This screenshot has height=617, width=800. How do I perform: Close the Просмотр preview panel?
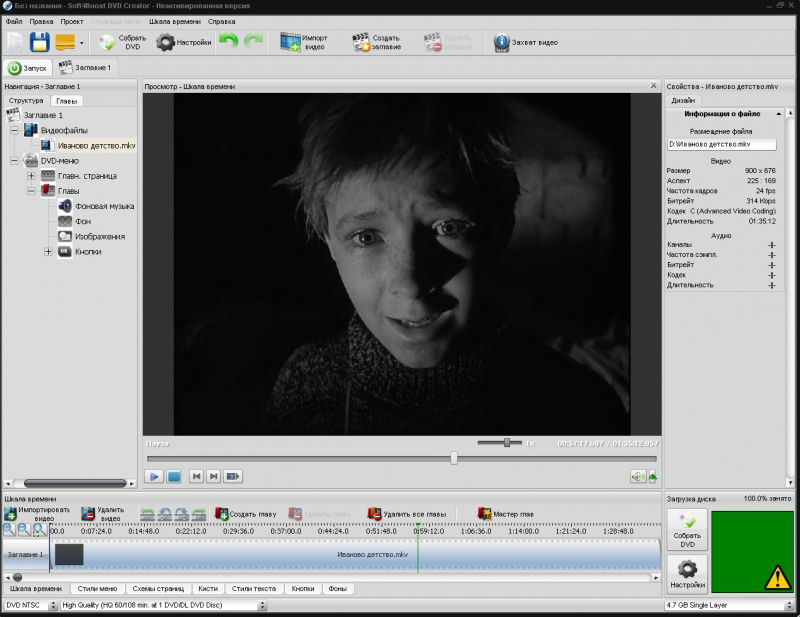coord(654,86)
